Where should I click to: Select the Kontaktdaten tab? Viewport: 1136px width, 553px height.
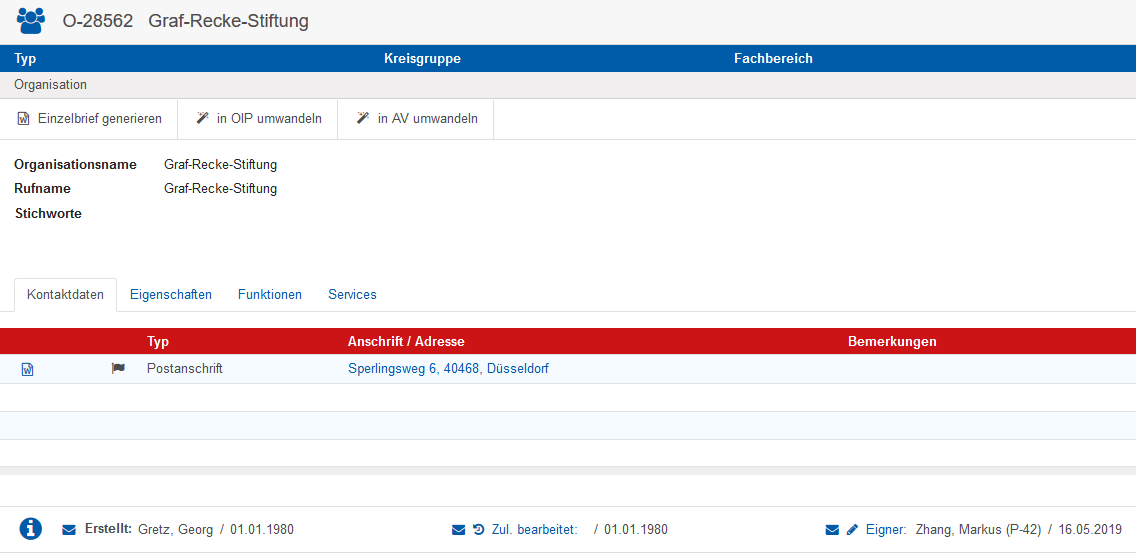click(x=65, y=295)
